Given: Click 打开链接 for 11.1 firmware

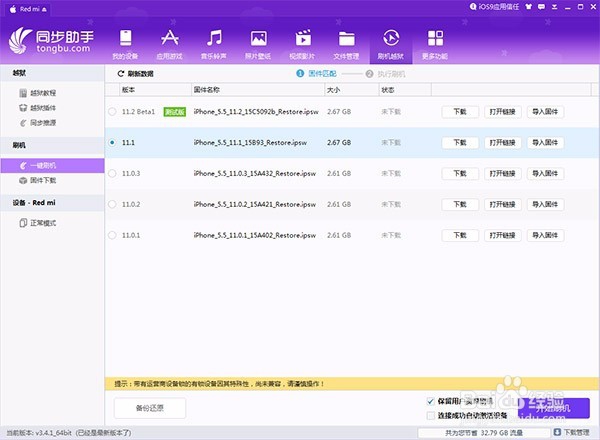Looking at the screenshot, I should [502, 142].
